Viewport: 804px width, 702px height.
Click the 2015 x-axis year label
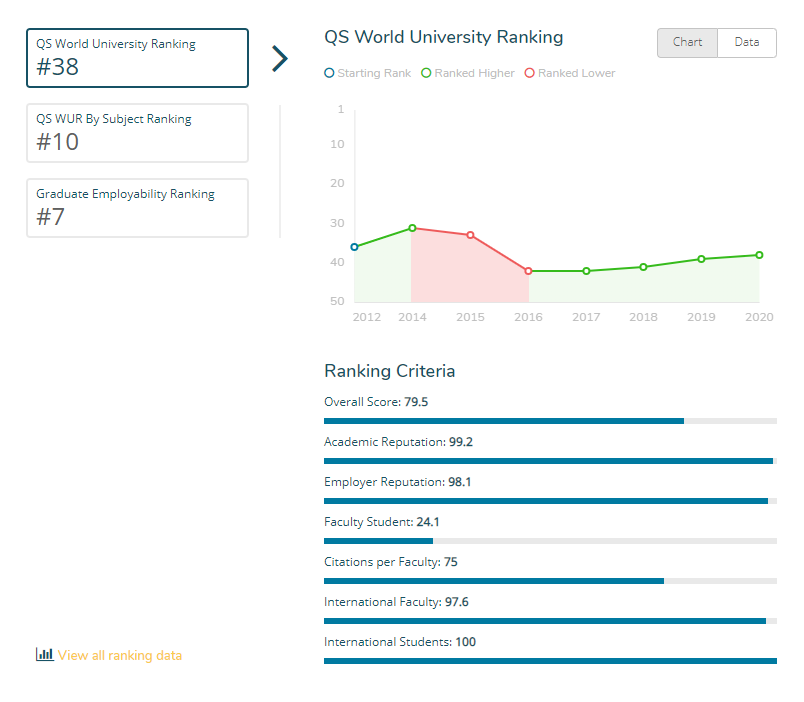[x=470, y=317]
